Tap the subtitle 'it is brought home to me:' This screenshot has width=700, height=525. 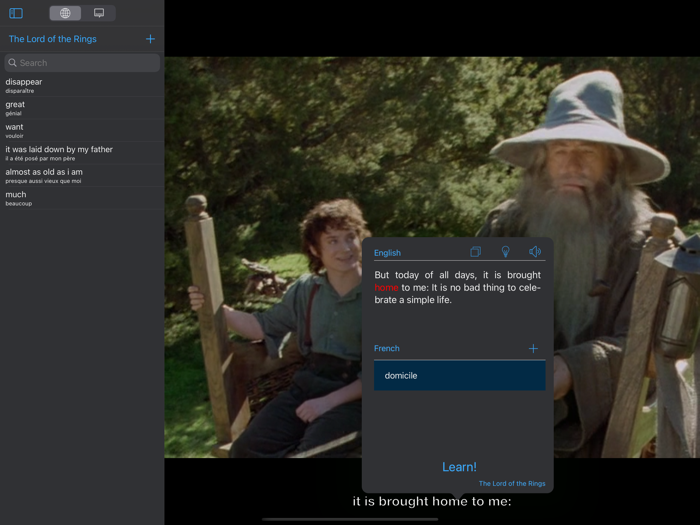tap(431, 501)
